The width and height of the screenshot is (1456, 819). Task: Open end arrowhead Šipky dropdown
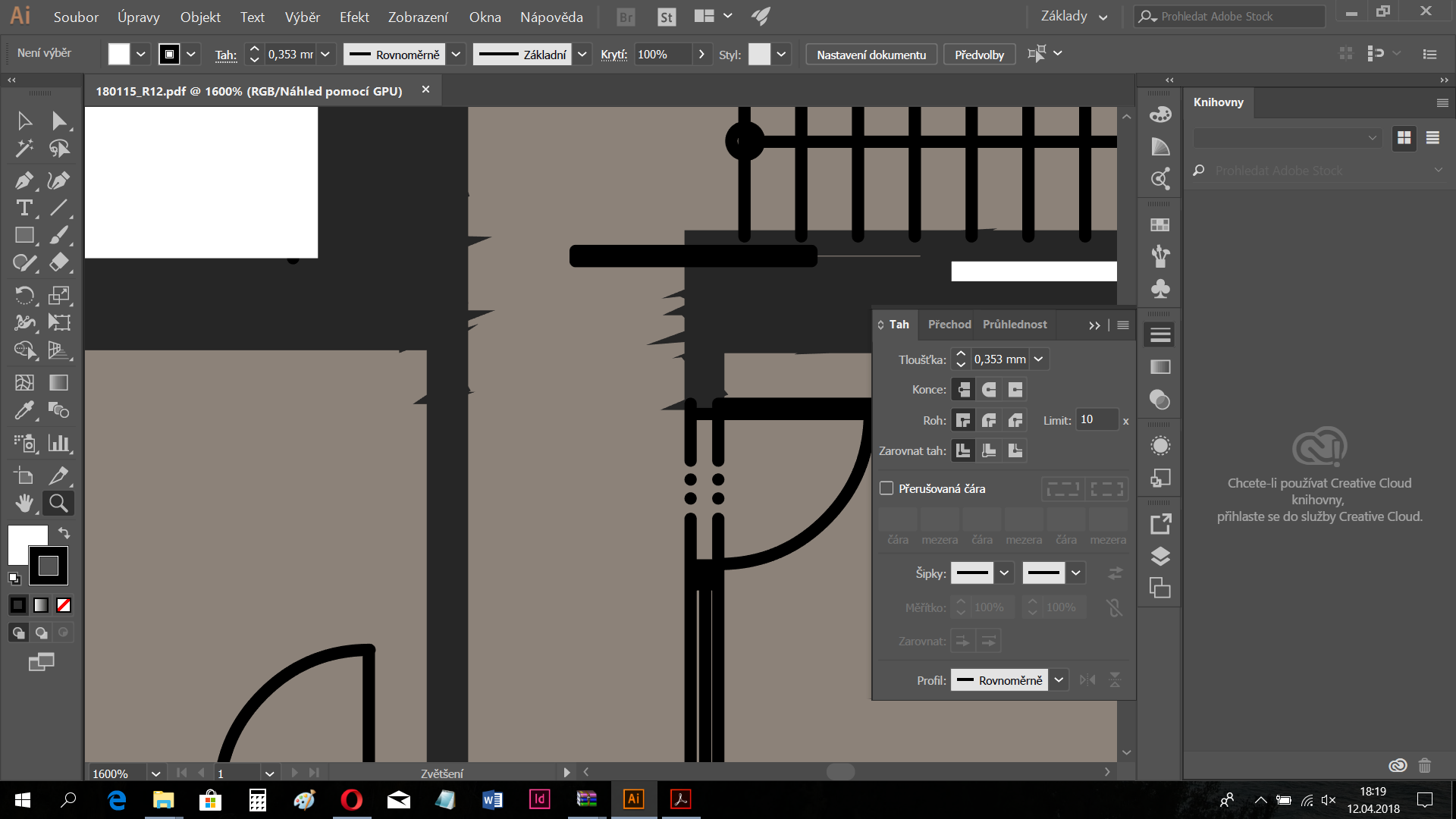1076,573
